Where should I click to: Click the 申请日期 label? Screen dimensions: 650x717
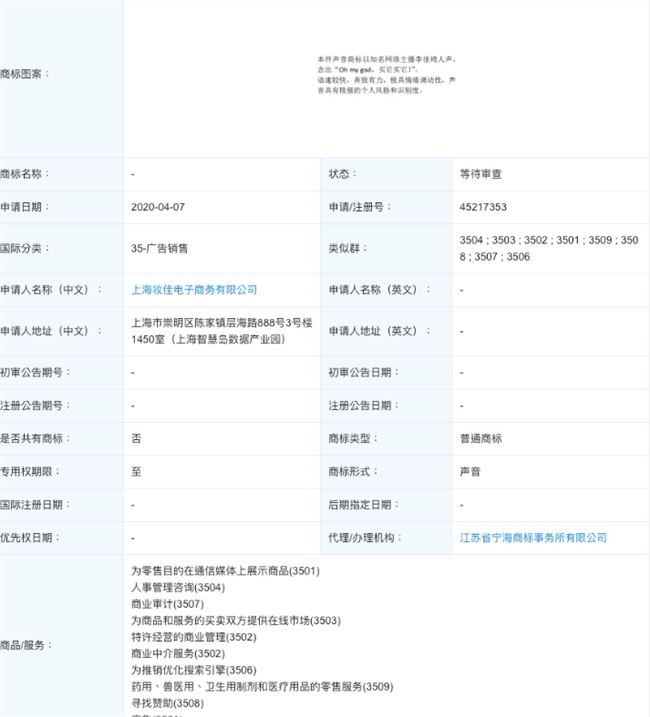click(25, 207)
